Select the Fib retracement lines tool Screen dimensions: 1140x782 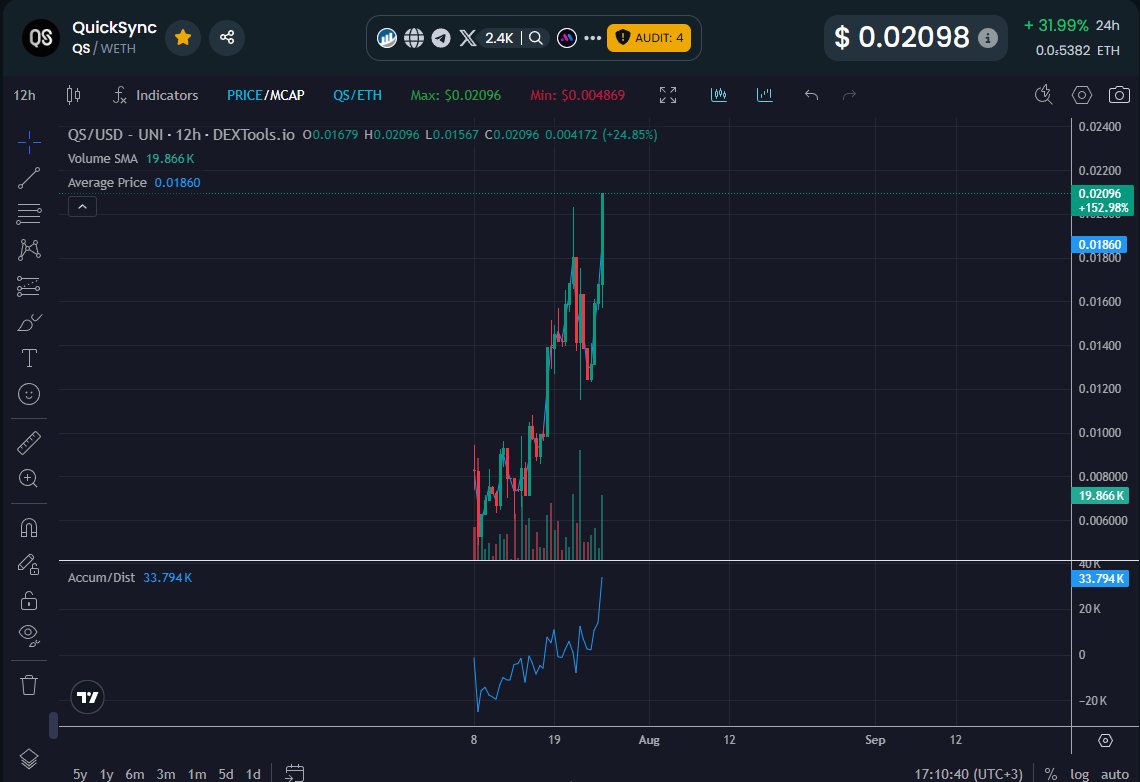coord(29,214)
